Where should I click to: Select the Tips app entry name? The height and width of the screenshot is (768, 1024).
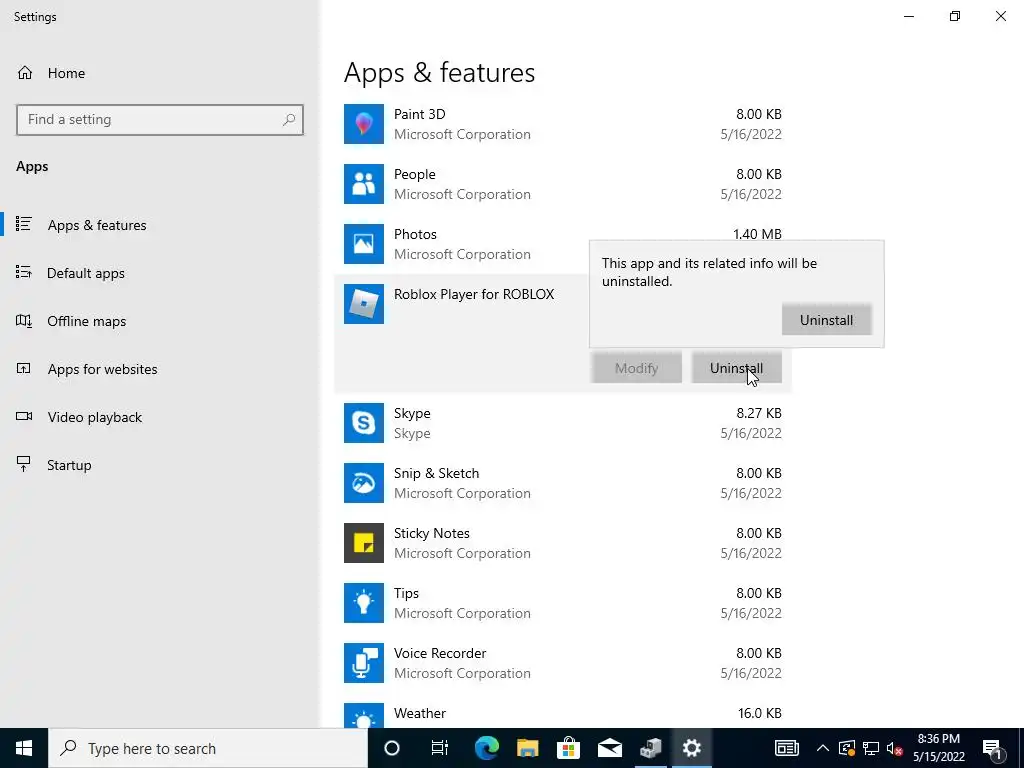click(x=406, y=594)
